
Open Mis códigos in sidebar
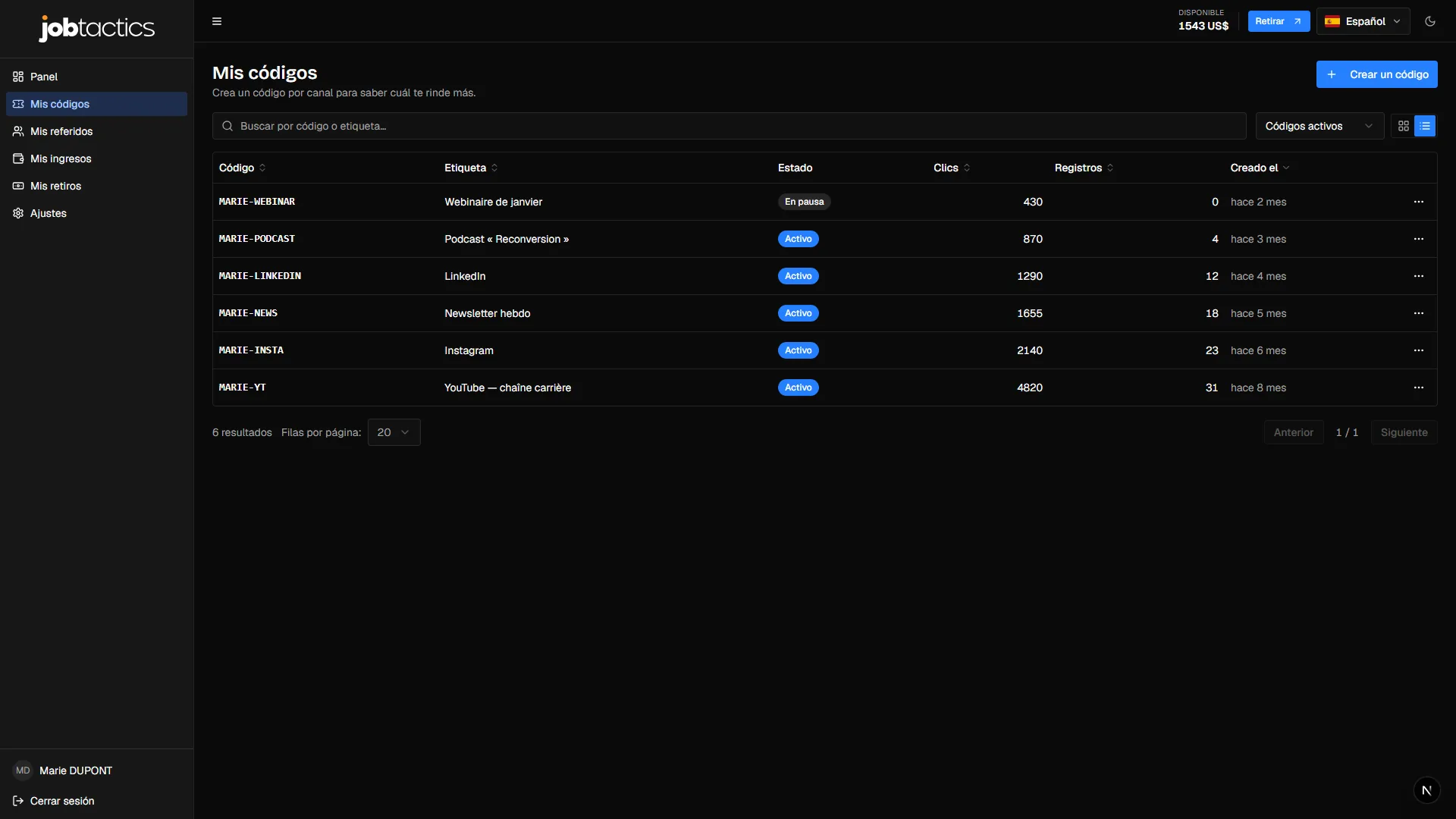(96, 104)
